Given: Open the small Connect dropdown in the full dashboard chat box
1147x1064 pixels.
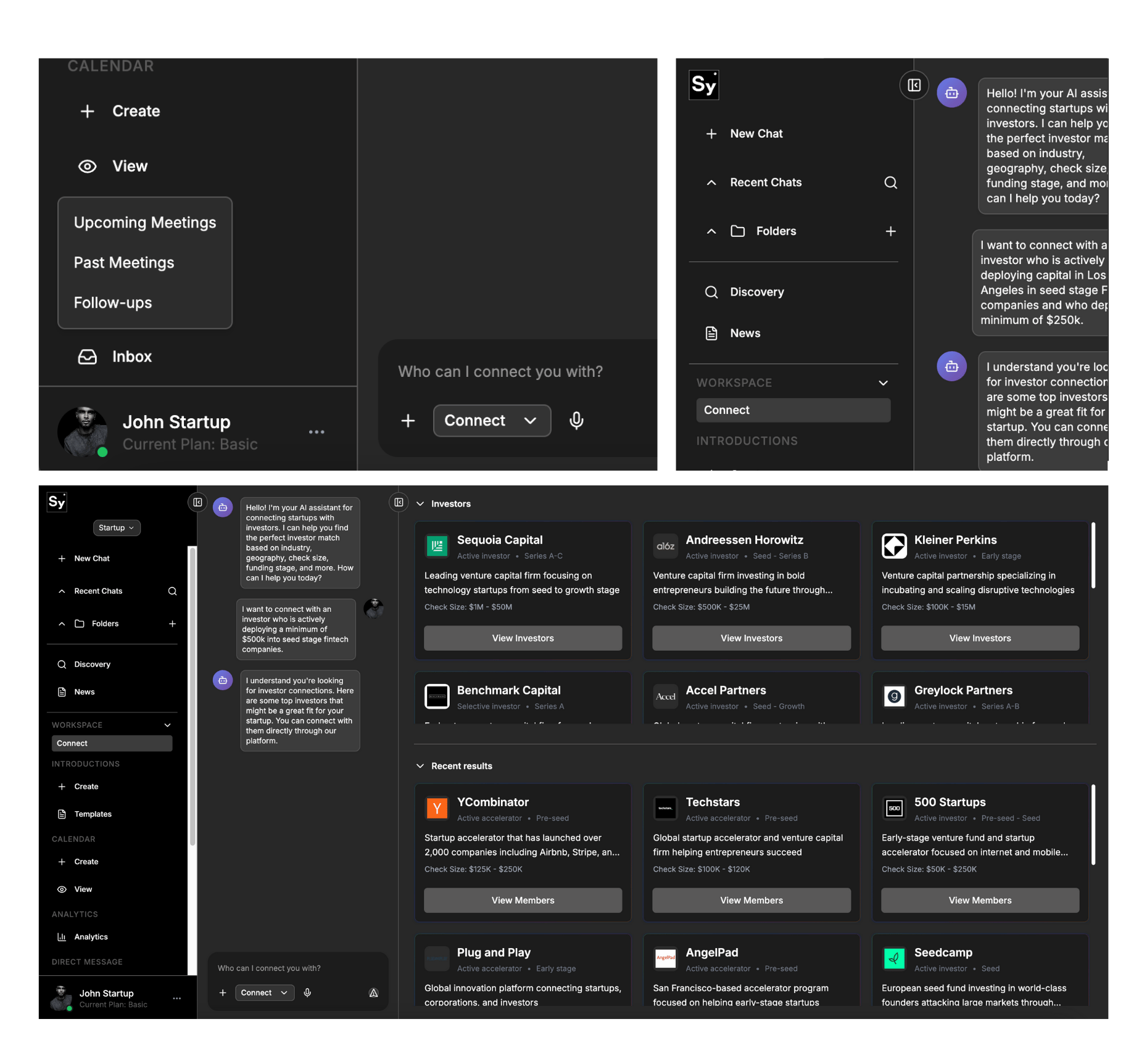Looking at the screenshot, I should [265, 992].
